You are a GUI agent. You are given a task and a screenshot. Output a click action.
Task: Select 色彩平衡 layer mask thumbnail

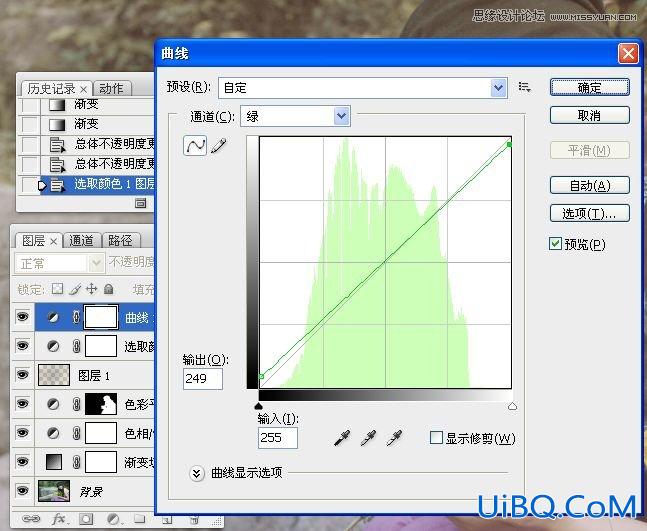[101, 404]
